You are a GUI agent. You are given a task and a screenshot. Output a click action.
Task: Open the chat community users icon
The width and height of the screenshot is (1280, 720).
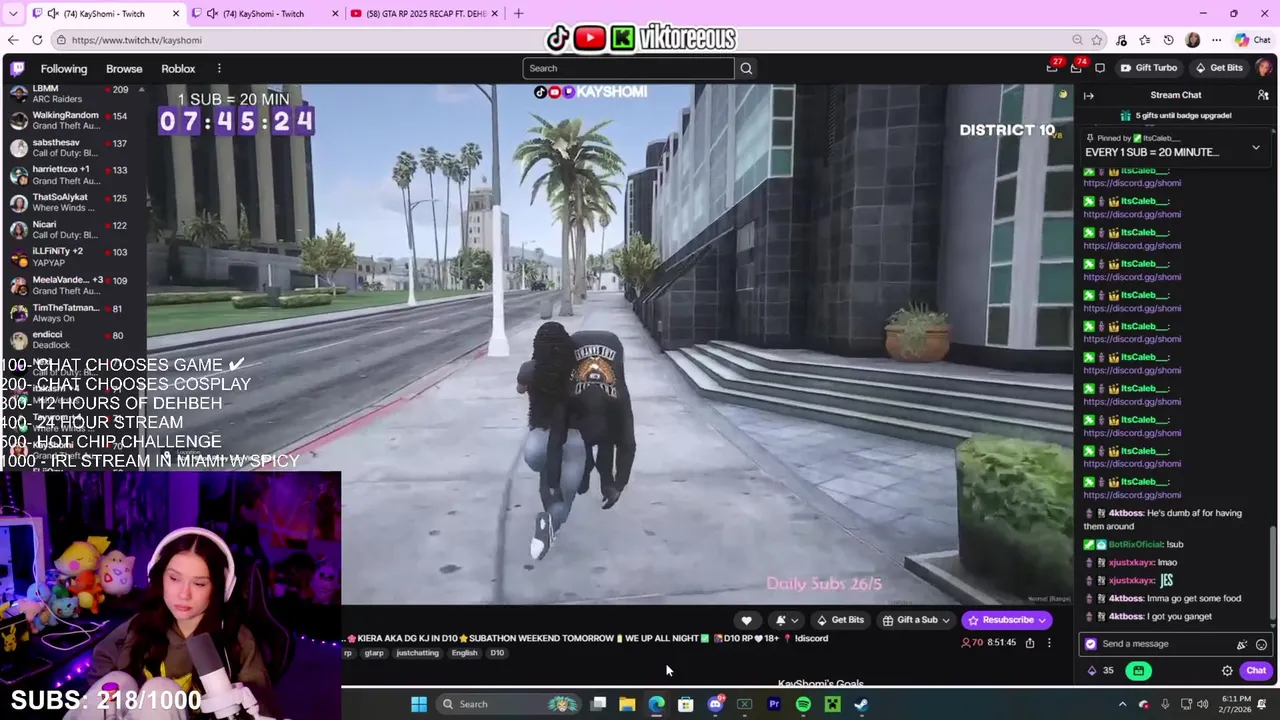coord(1263,95)
